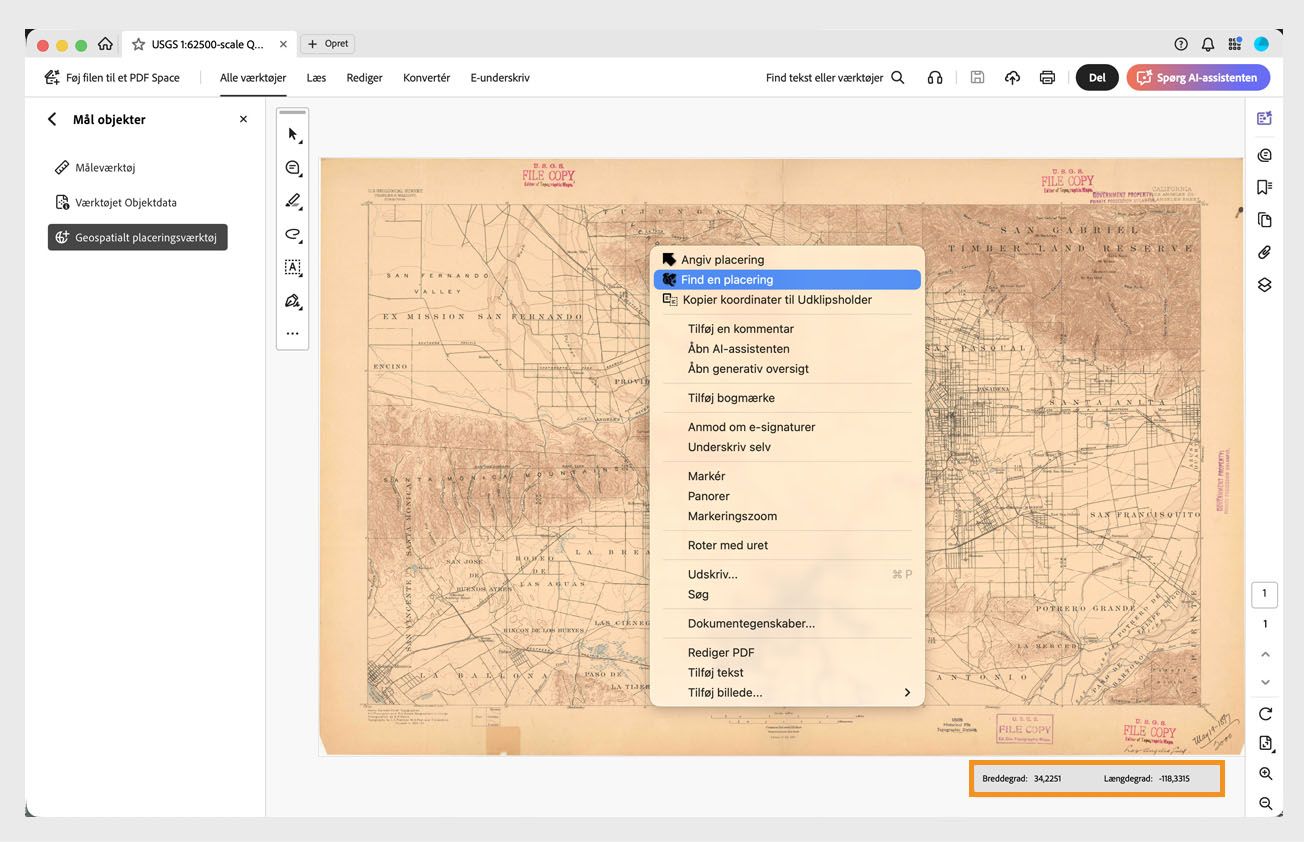Open the apps grid icon
This screenshot has height=842, width=1304.
click(1235, 44)
